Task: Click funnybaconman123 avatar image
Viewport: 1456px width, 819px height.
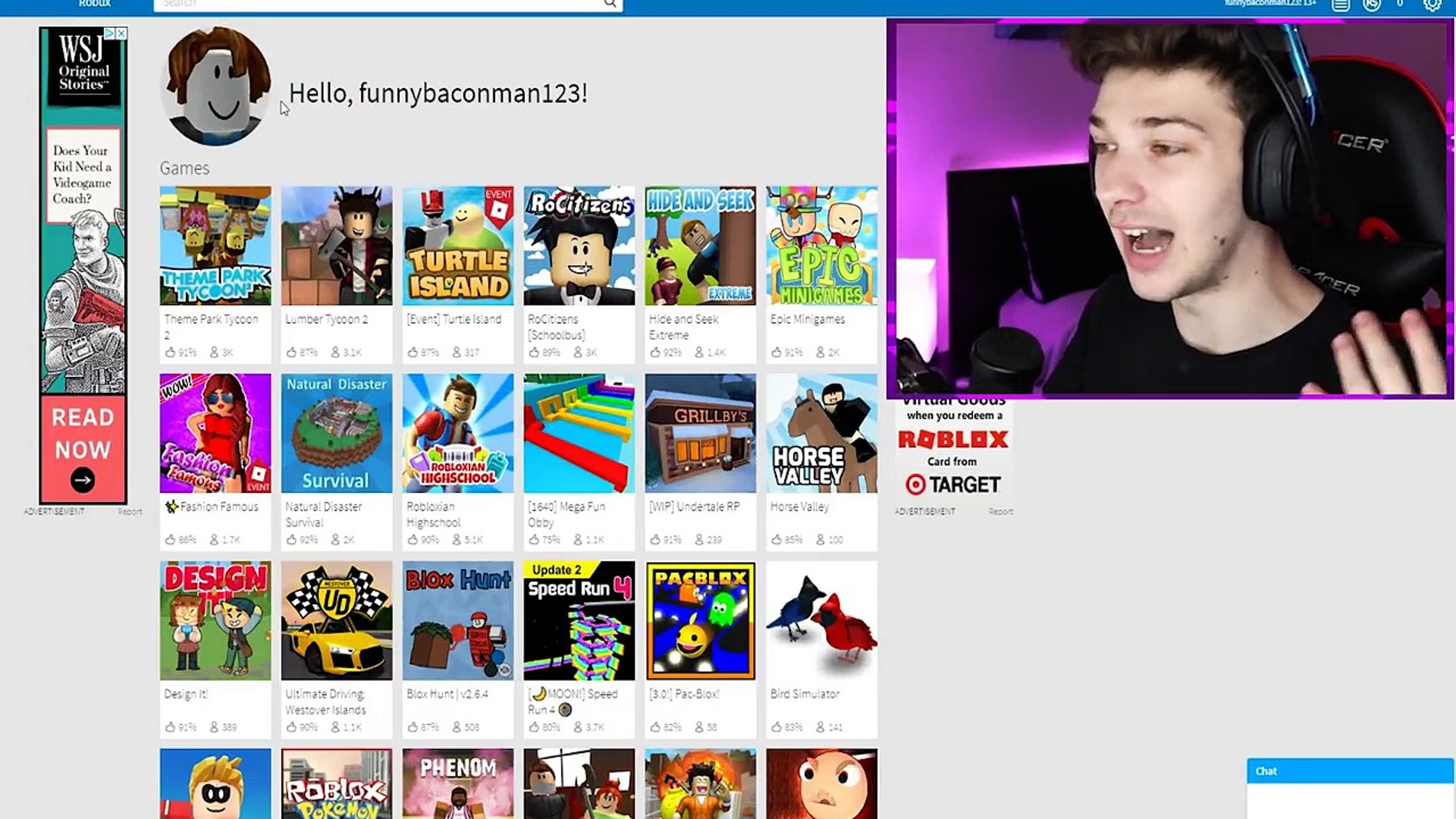Action: click(x=216, y=86)
